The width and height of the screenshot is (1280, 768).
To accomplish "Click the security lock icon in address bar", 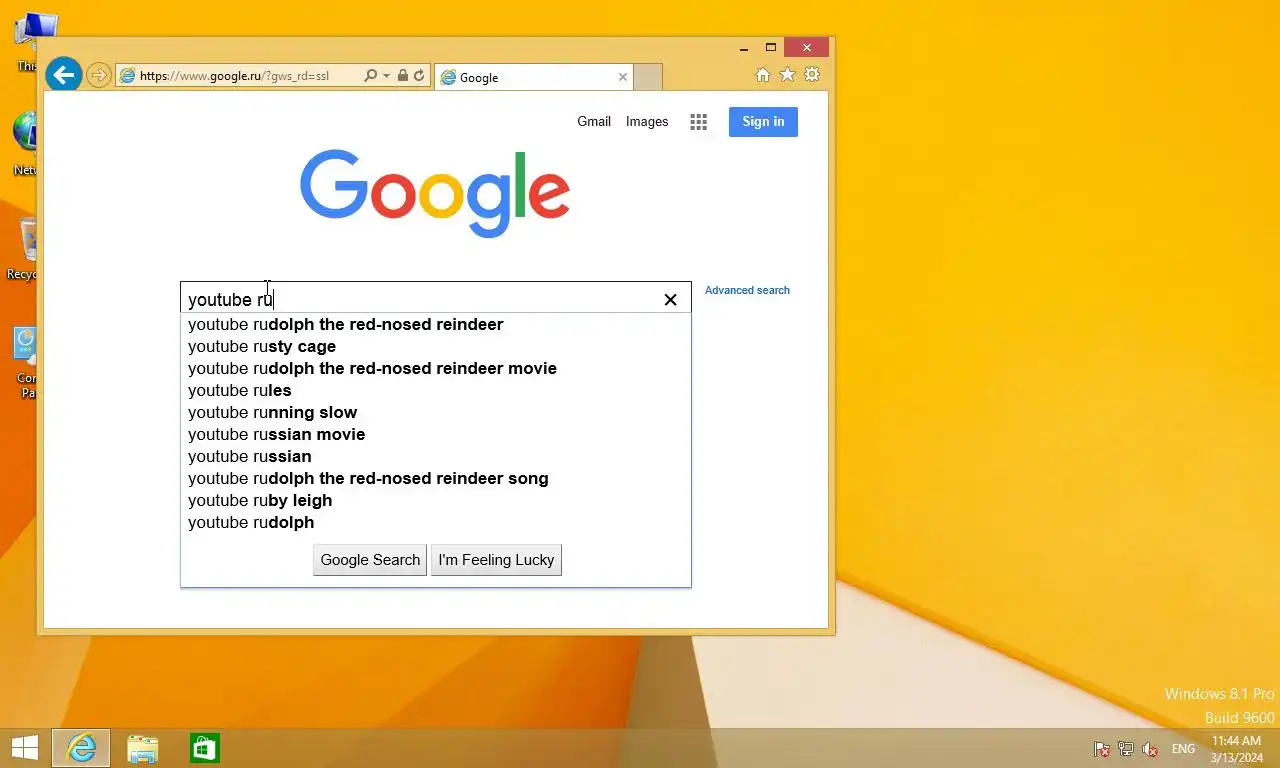I will tap(402, 76).
